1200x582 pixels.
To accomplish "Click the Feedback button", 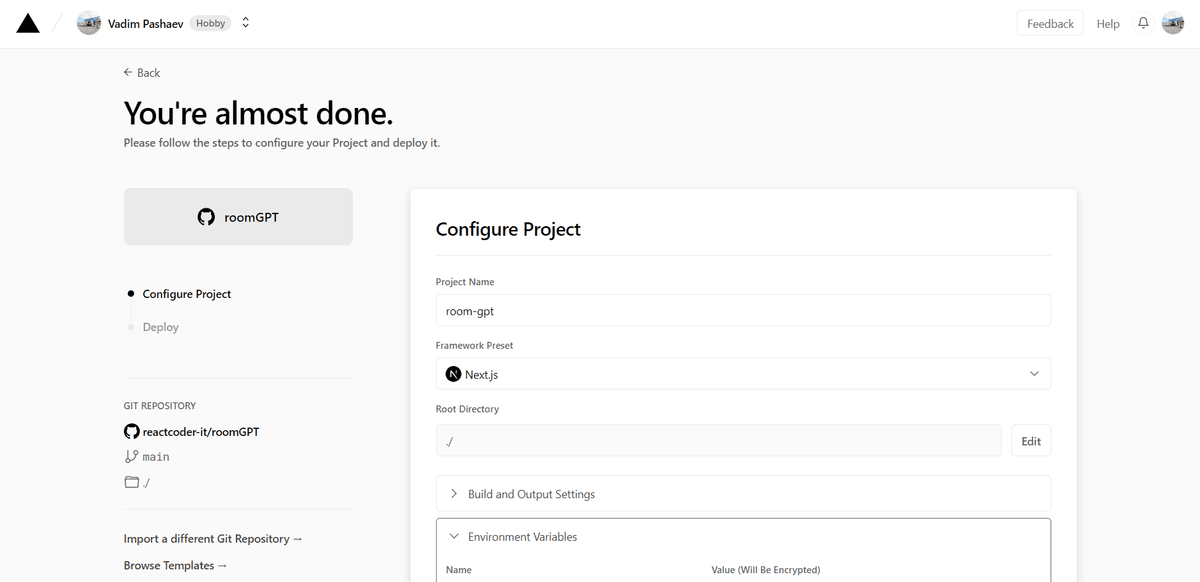I will click(1049, 24).
